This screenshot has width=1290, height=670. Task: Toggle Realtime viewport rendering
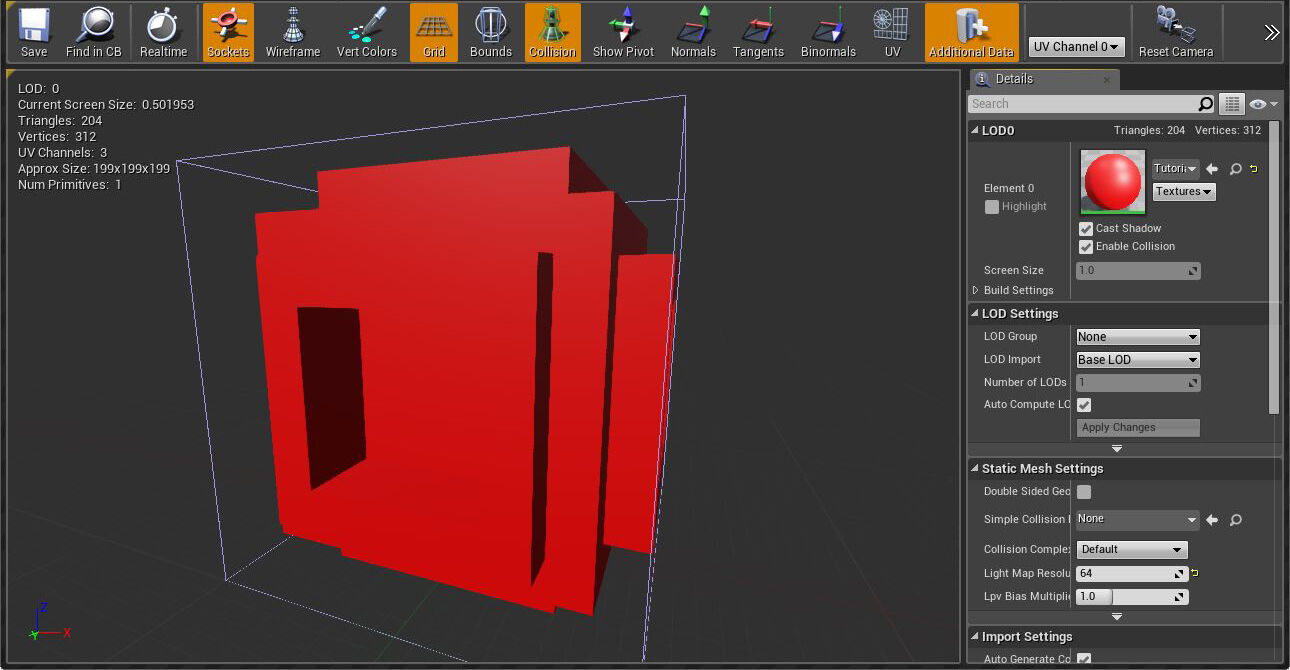[163, 32]
